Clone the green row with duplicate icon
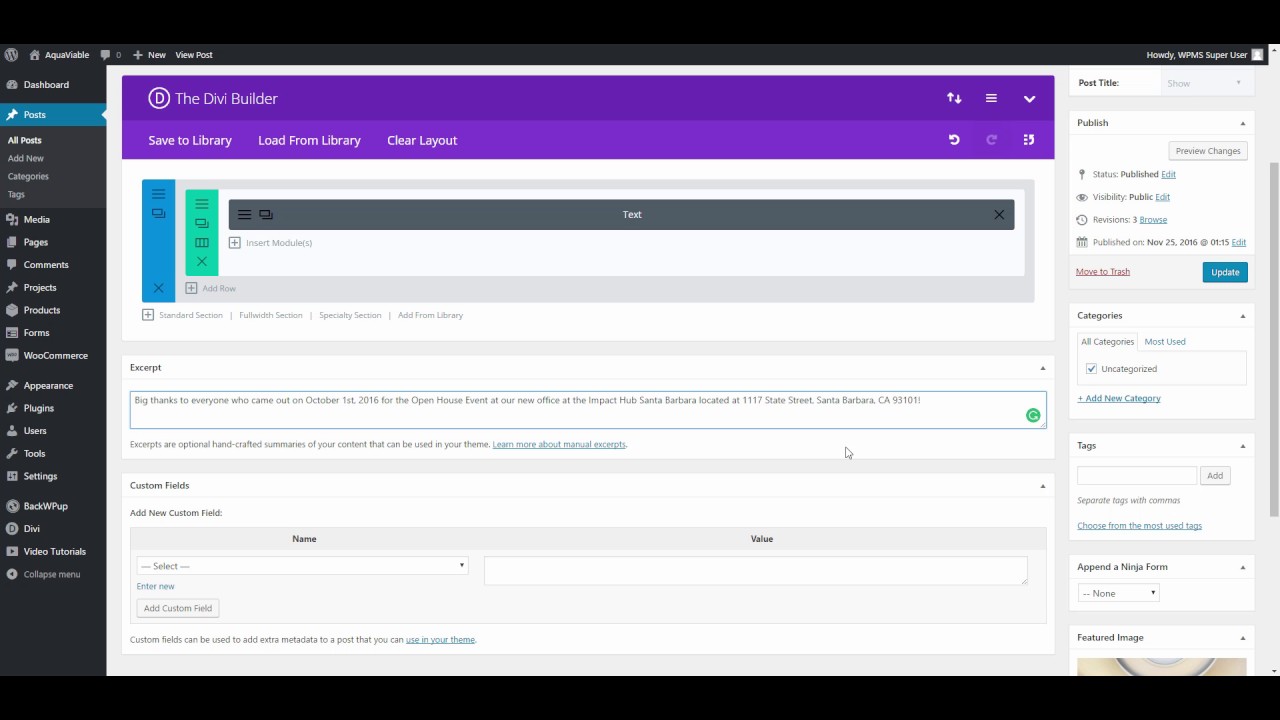 click(x=202, y=223)
